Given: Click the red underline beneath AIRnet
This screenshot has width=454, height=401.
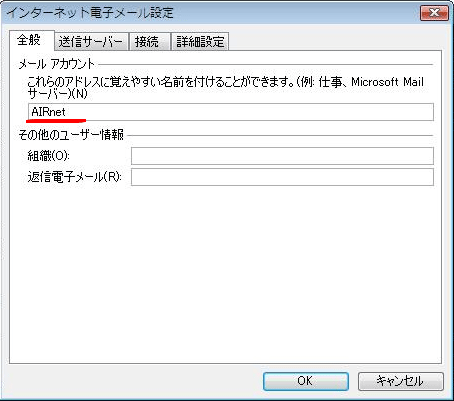Looking at the screenshot, I should tap(56, 120).
